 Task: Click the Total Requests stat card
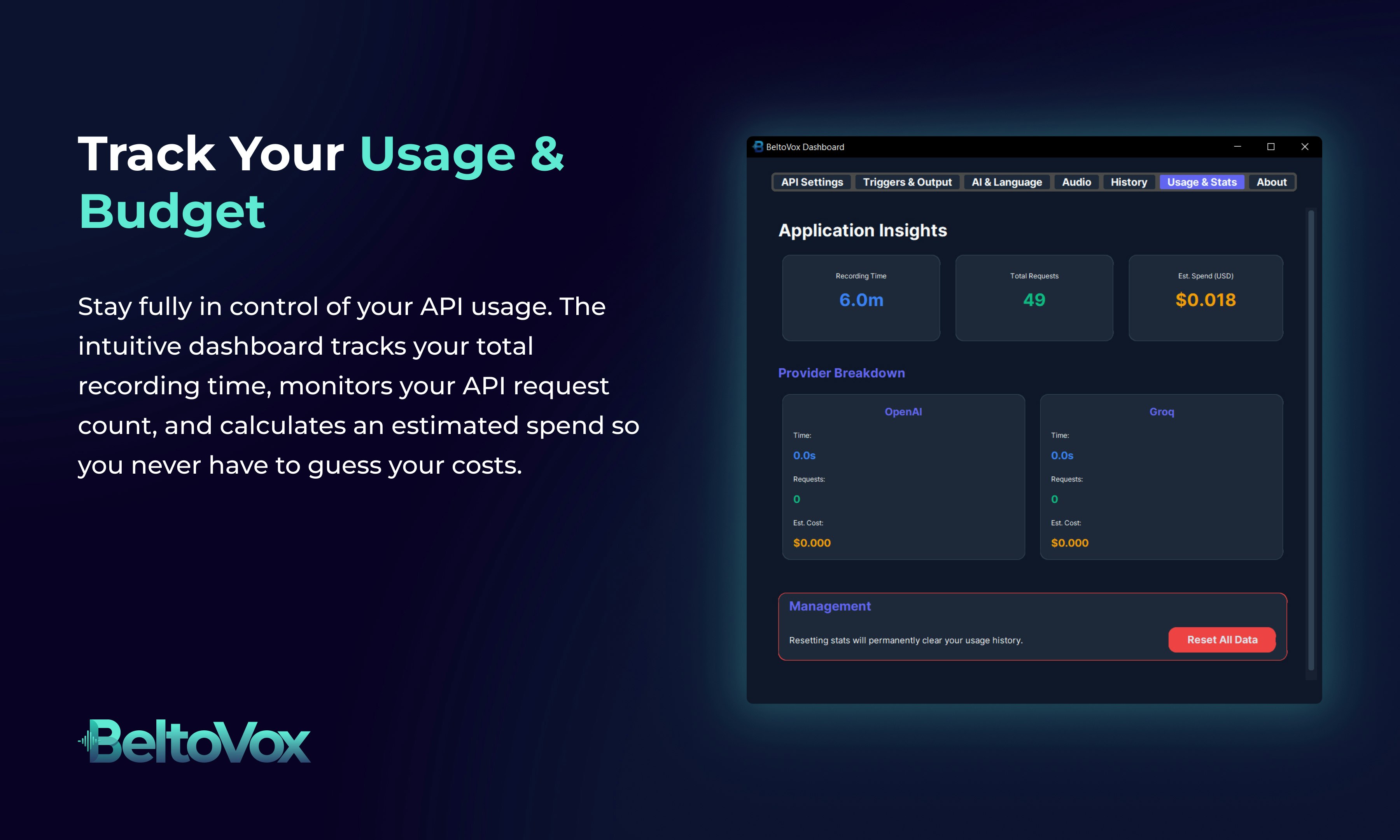1034,298
